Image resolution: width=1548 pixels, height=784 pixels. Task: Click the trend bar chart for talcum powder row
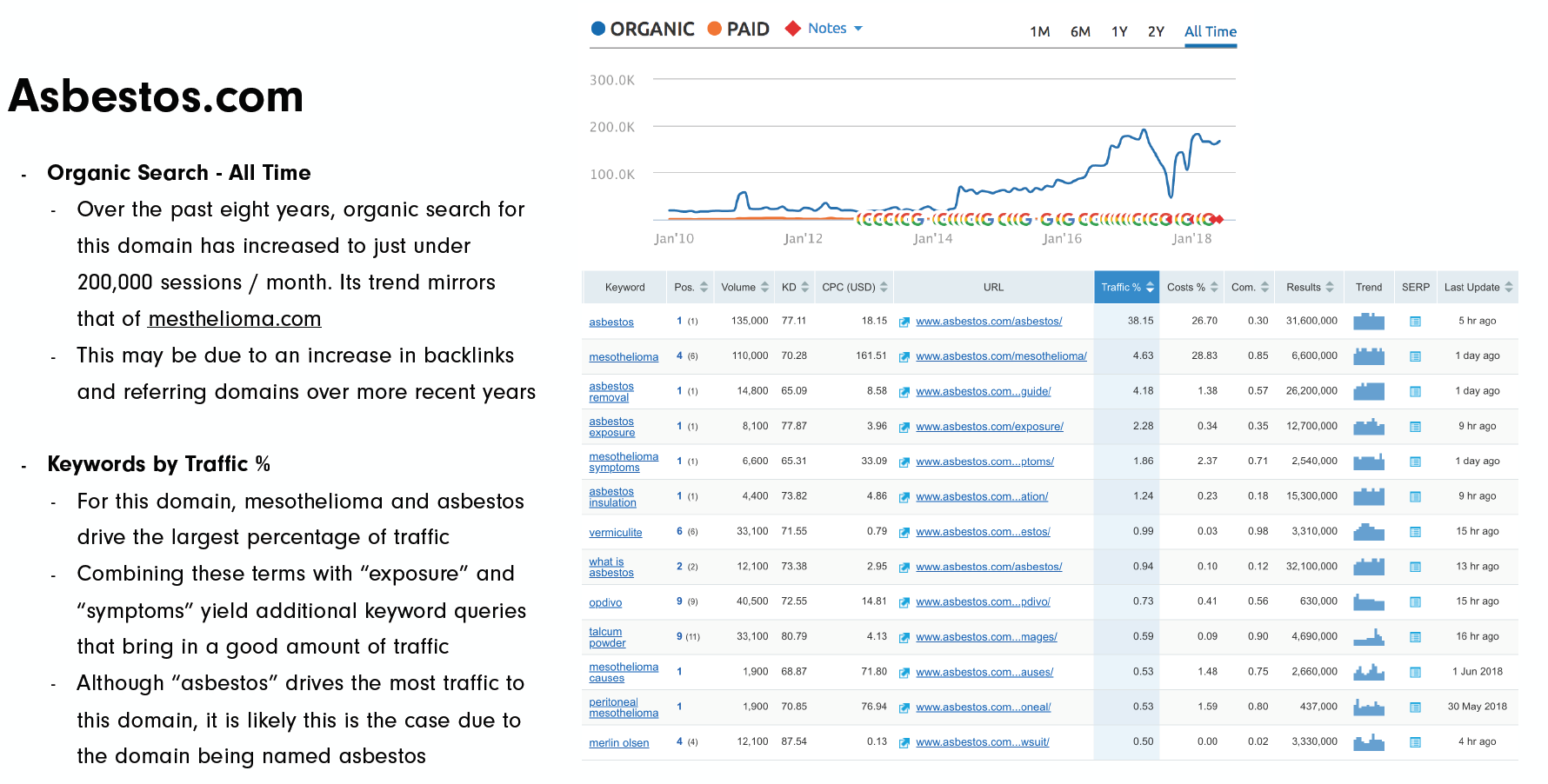click(x=1369, y=637)
